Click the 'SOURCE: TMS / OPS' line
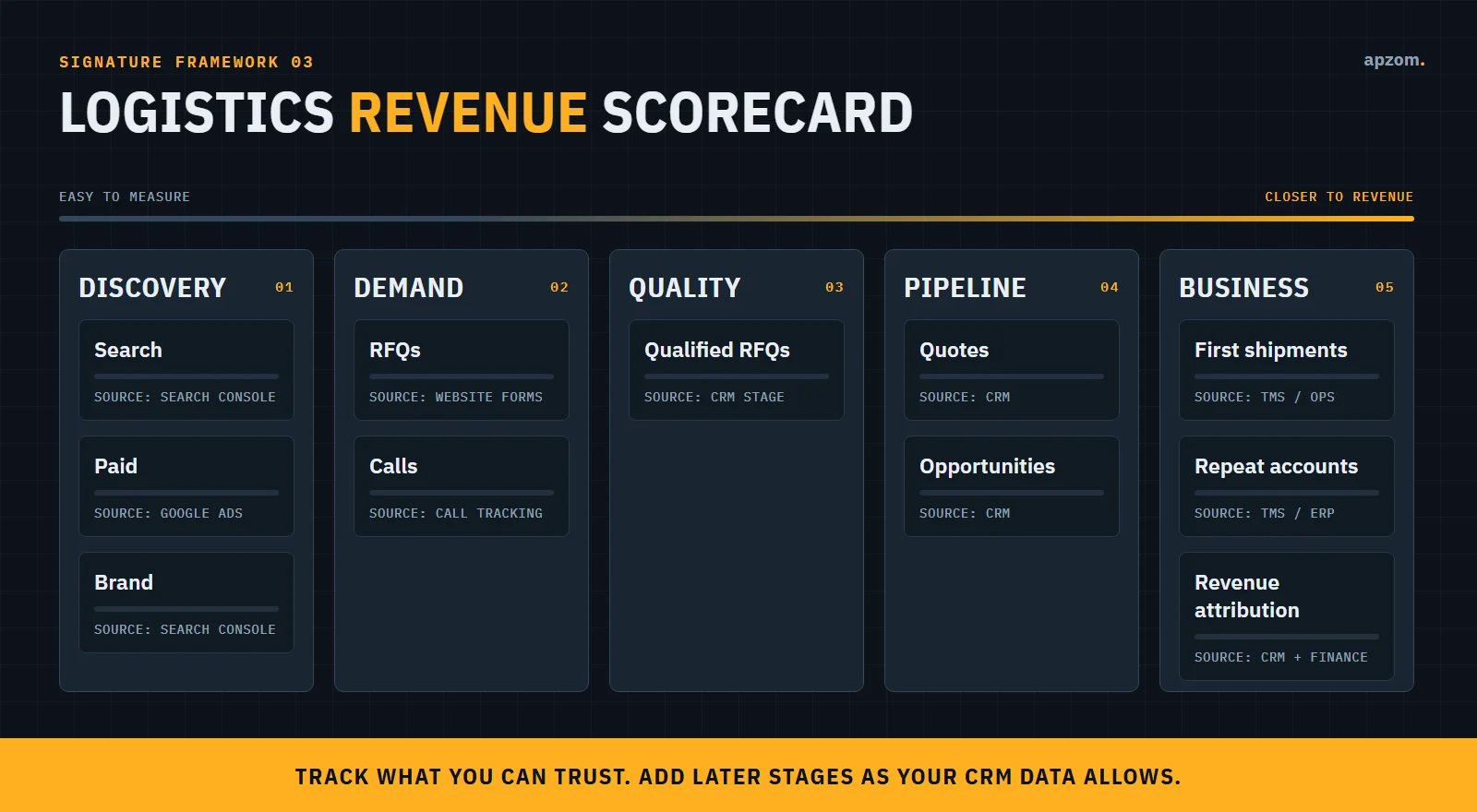The image size is (1477, 812). [x=1265, y=397]
